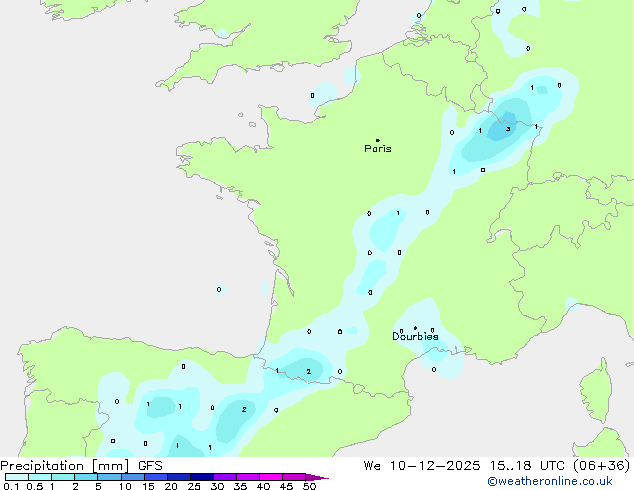This screenshot has width=634, height=490.
Task: Click the legend scale label '0.1'
Action: (11, 486)
